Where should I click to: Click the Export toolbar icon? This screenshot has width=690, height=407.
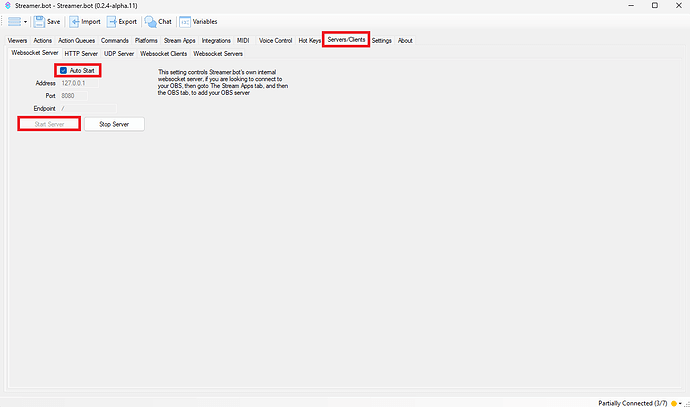pos(111,21)
